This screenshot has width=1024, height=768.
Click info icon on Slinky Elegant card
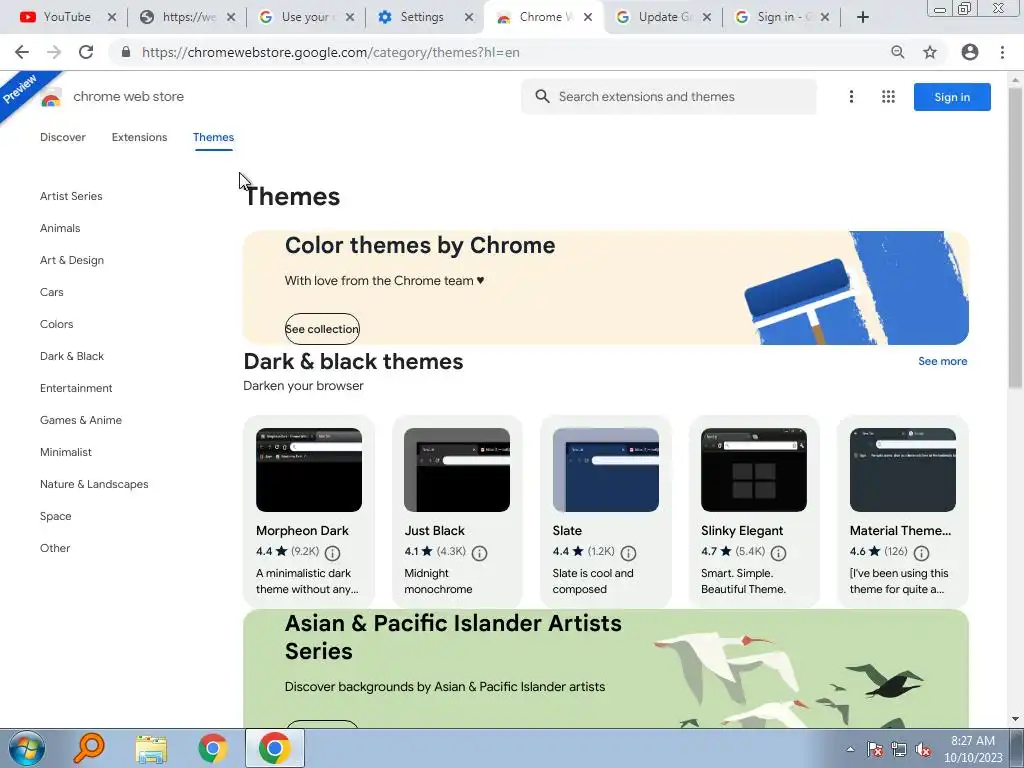(778, 553)
